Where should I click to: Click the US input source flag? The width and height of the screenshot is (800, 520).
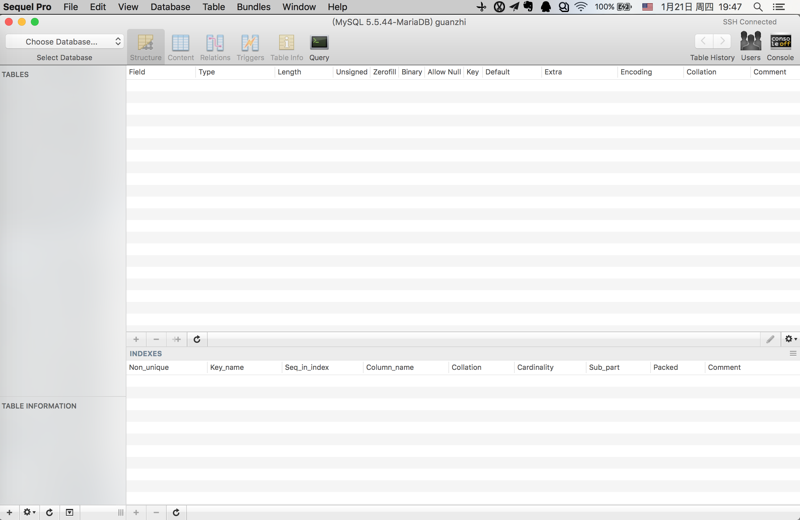point(647,7)
